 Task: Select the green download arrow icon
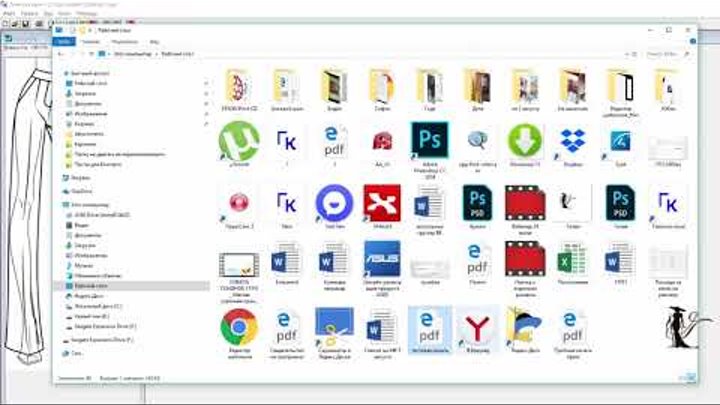click(x=525, y=141)
